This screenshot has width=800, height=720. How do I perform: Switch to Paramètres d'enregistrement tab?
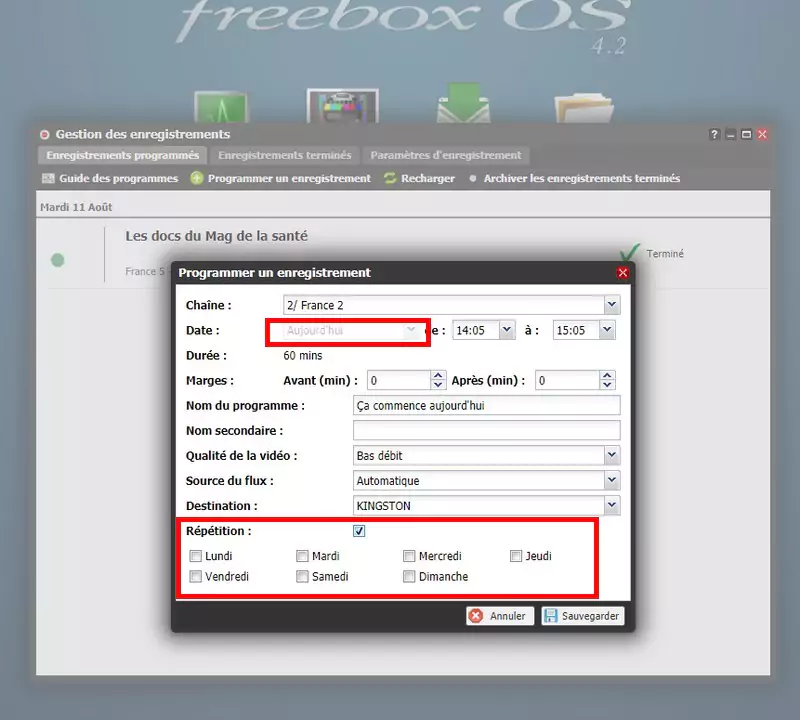(x=445, y=155)
